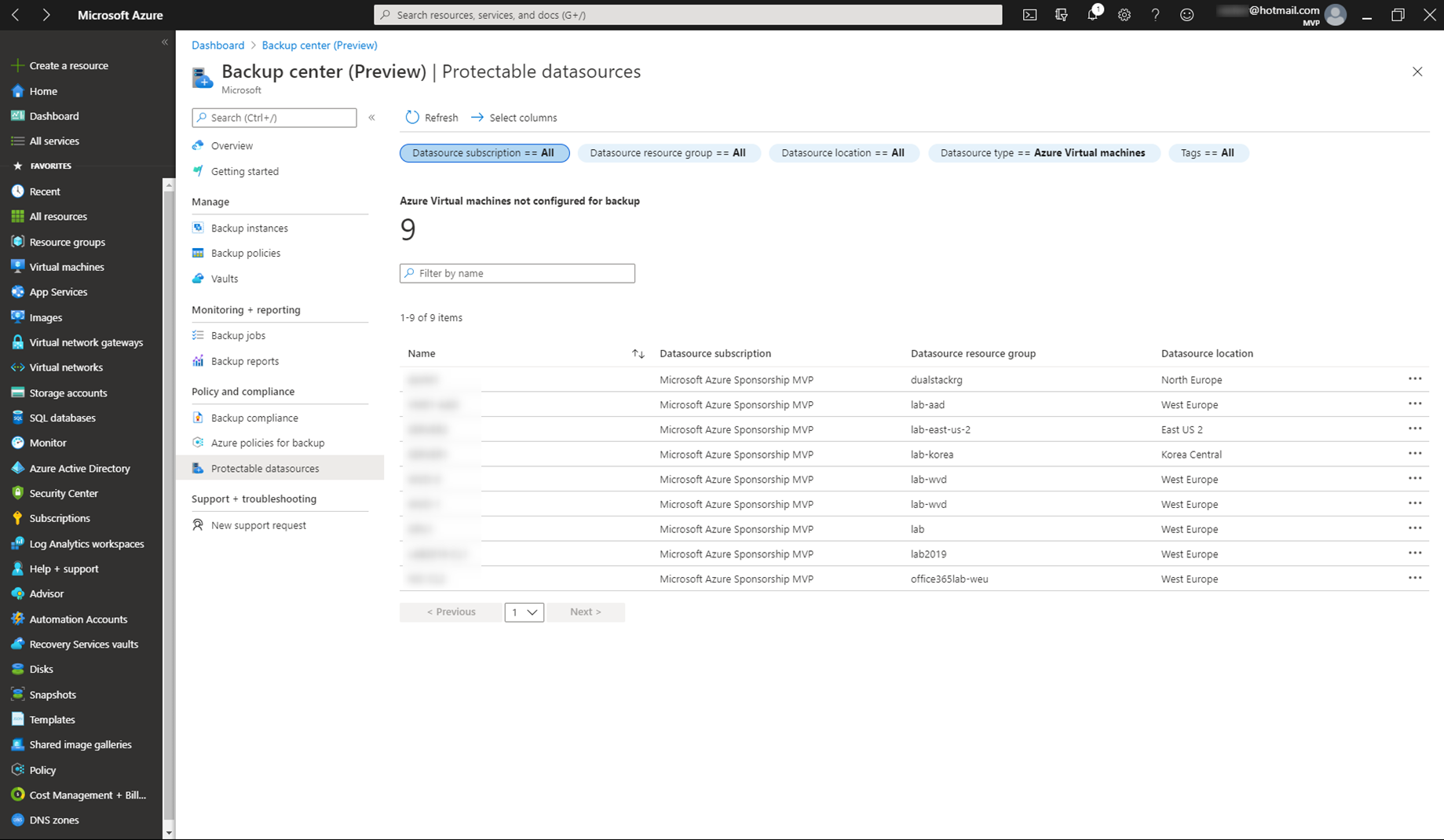Open the Tags filter pill
The height and width of the screenshot is (840, 1444).
pos(1208,153)
